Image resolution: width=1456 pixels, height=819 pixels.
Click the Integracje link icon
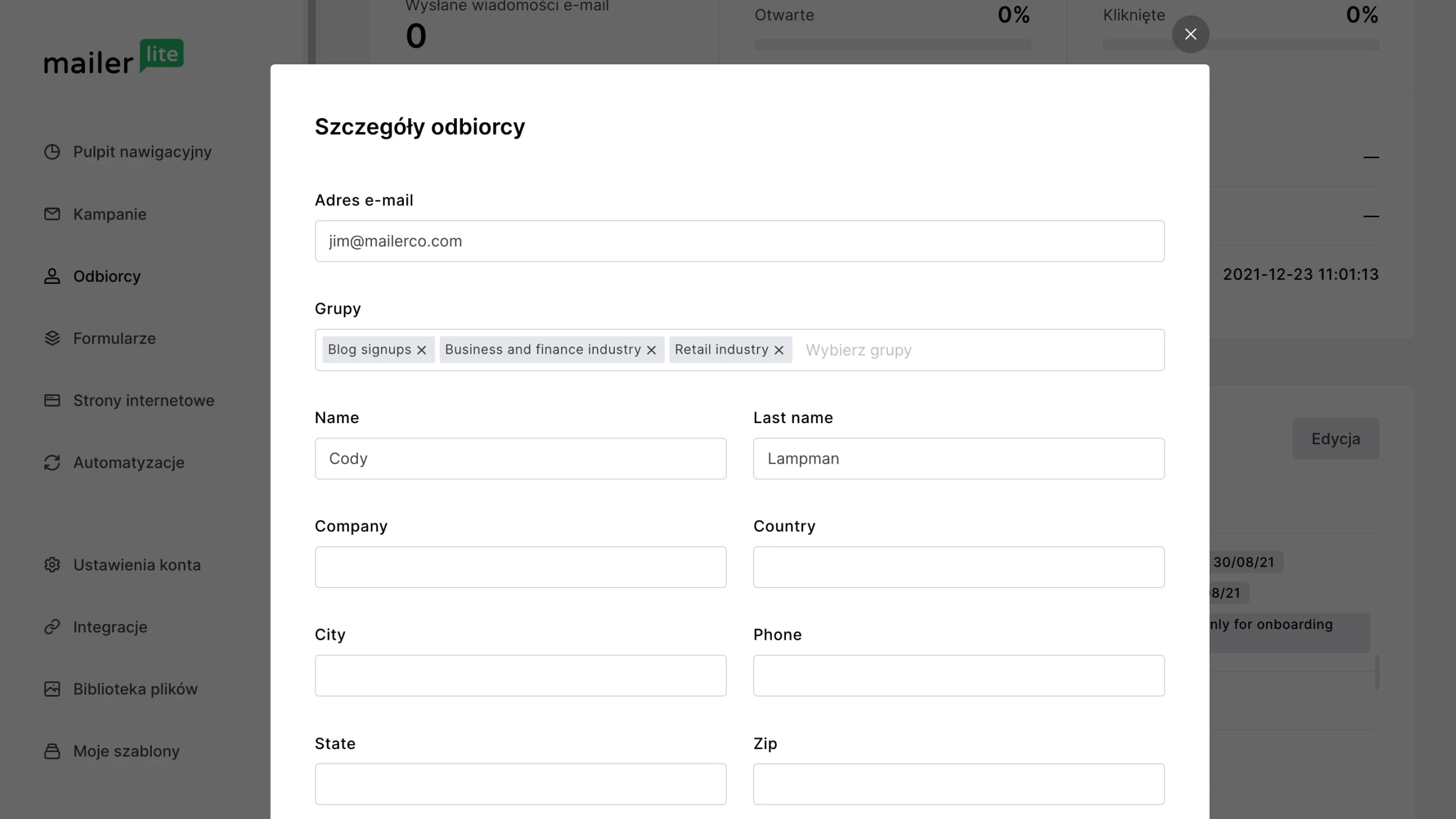coord(52,627)
